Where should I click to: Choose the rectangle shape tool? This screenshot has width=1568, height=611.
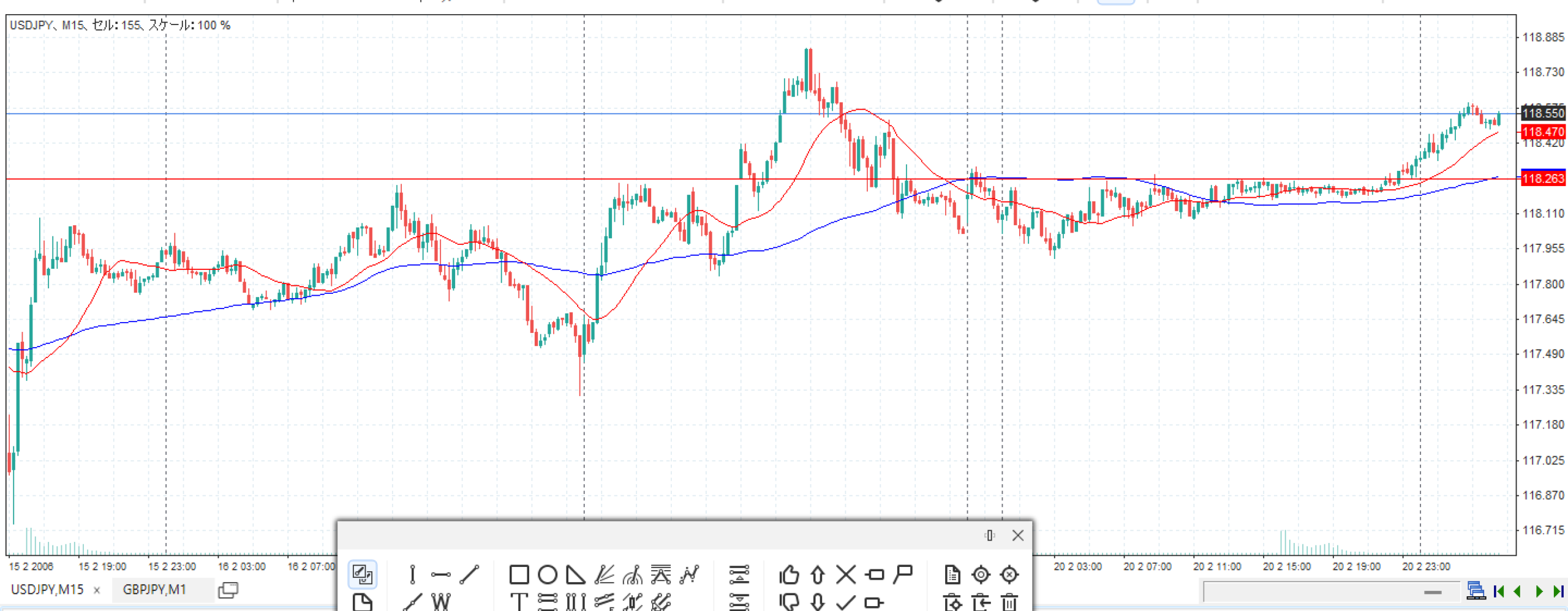click(519, 574)
